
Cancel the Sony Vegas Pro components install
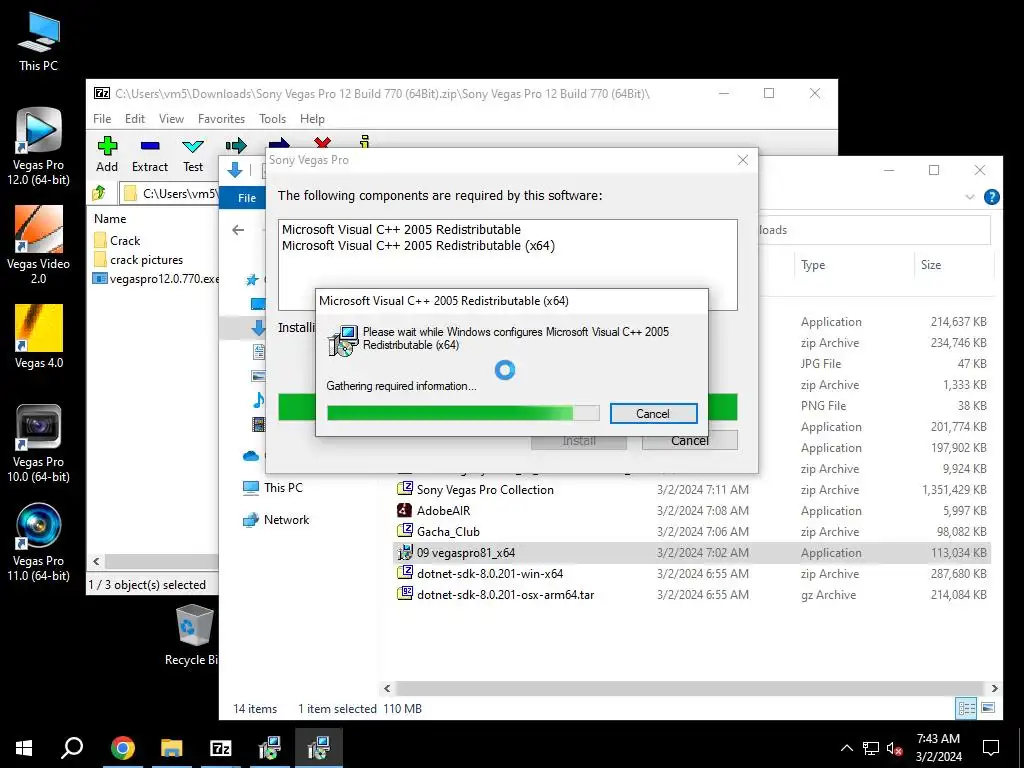(690, 441)
